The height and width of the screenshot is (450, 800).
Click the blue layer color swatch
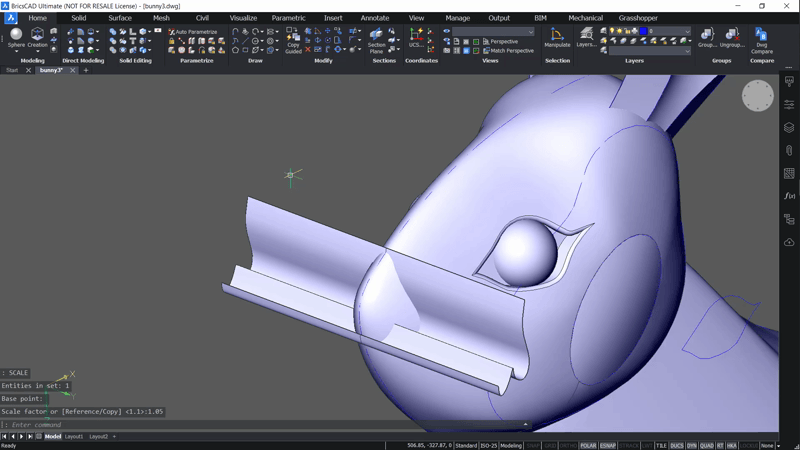[643, 31]
